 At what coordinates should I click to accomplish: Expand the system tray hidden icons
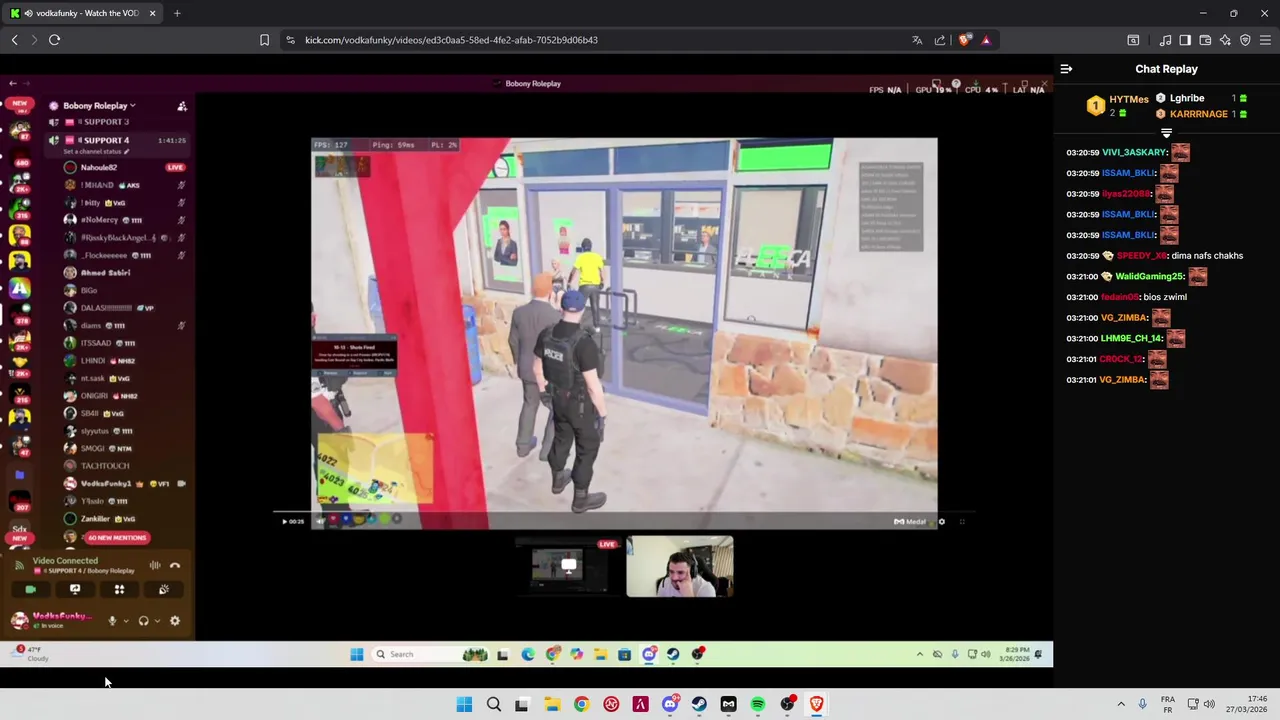tap(1121, 704)
